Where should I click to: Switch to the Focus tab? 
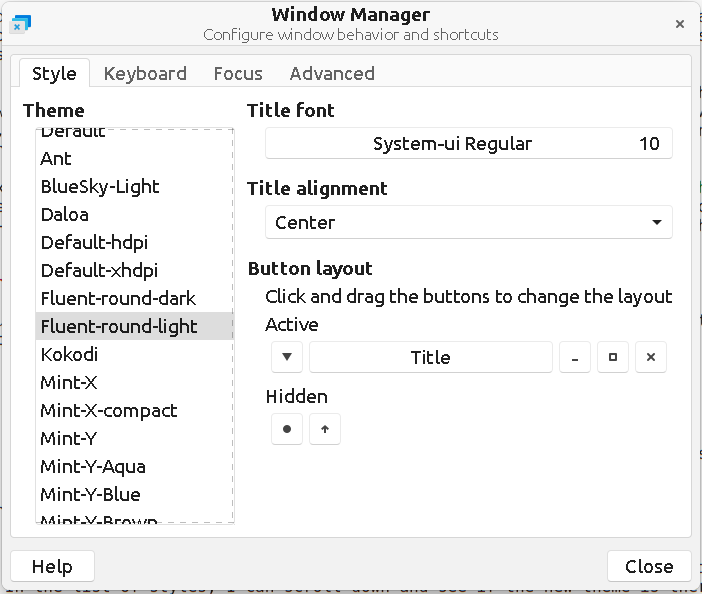tap(238, 73)
